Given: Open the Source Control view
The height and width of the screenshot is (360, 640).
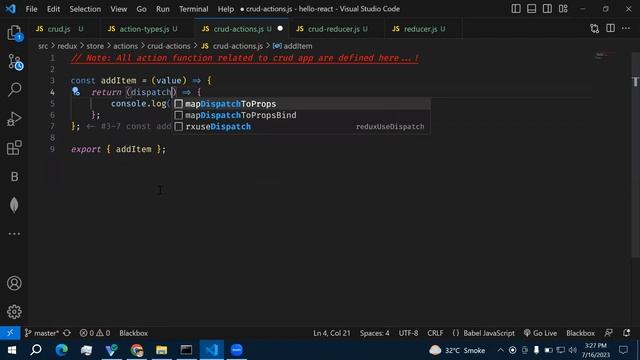Looking at the screenshot, I should click(x=14, y=62).
